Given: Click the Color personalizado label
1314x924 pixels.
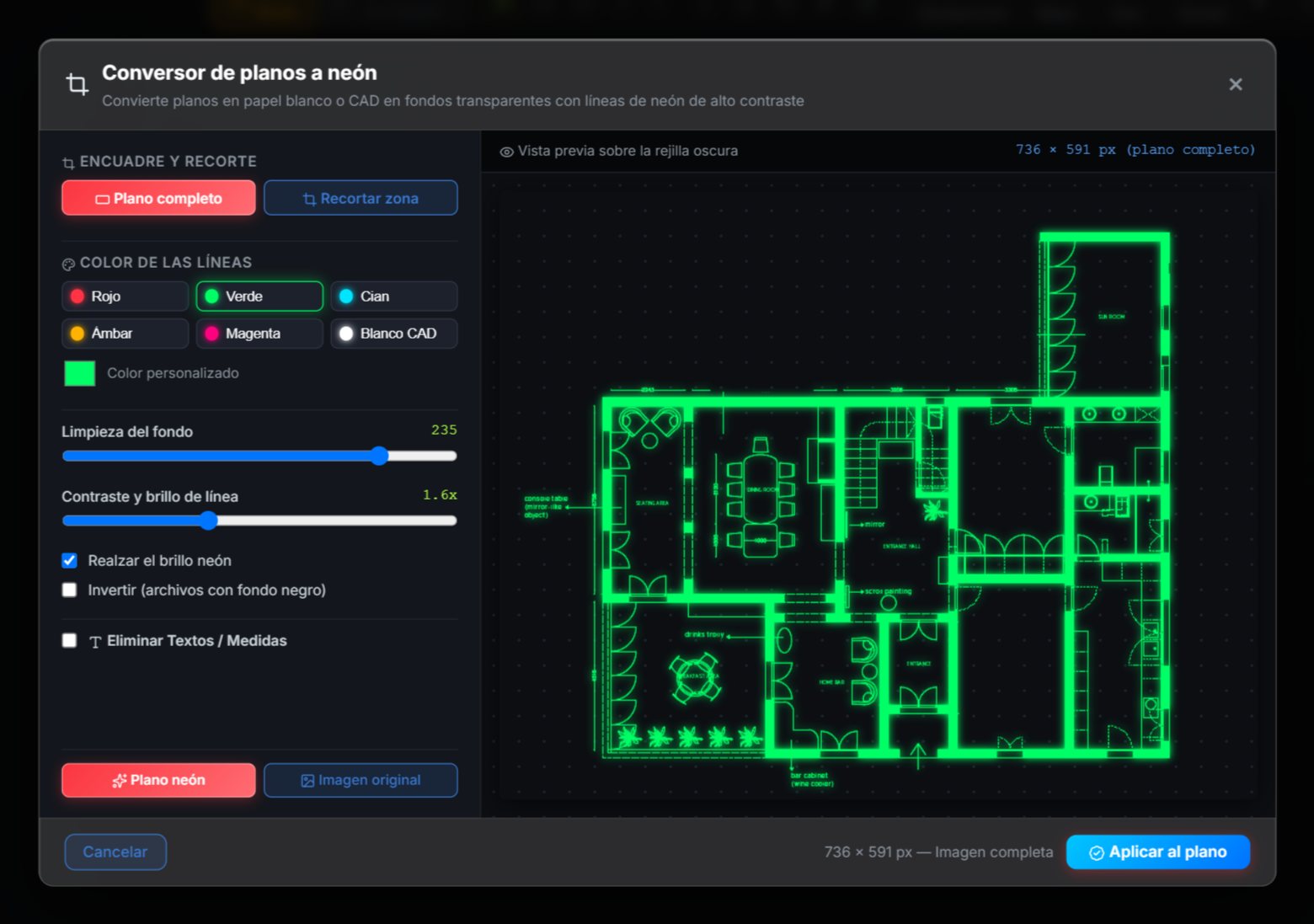Looking at the screenshot, I should click(x=173, y=373).
